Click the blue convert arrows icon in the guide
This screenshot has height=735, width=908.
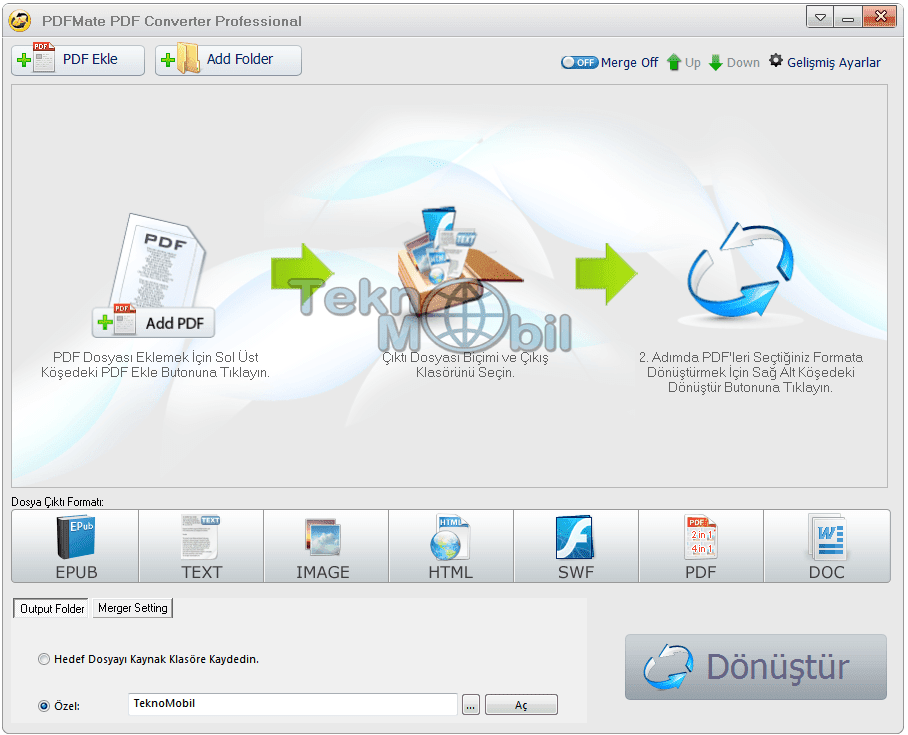(x=740, y=271)
